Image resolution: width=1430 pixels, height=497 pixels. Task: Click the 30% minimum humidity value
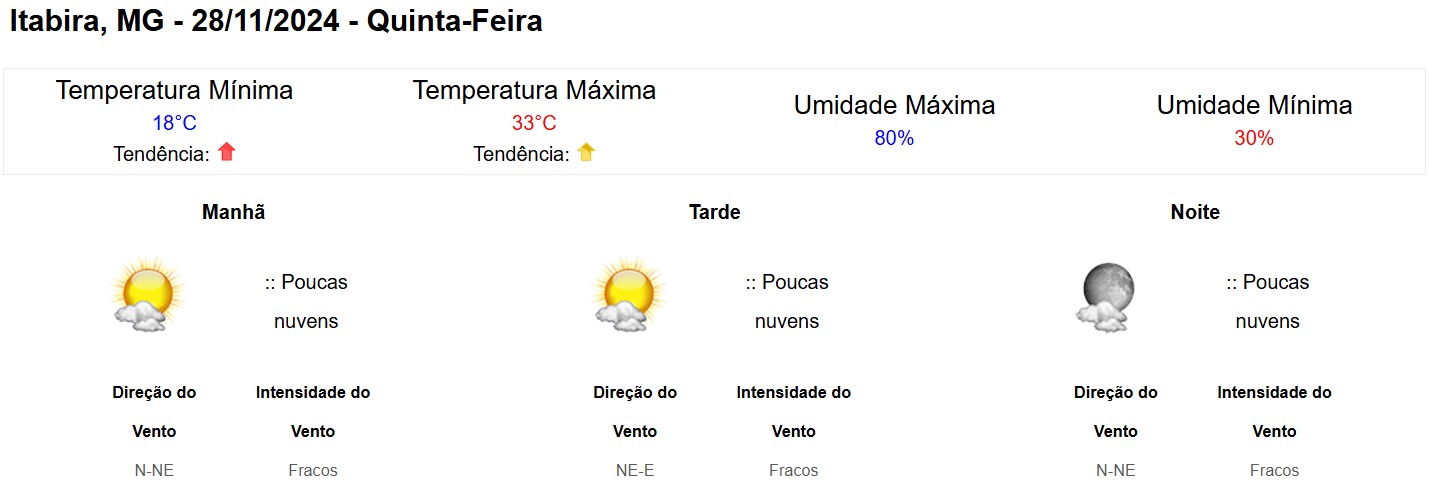point(1254,138)
